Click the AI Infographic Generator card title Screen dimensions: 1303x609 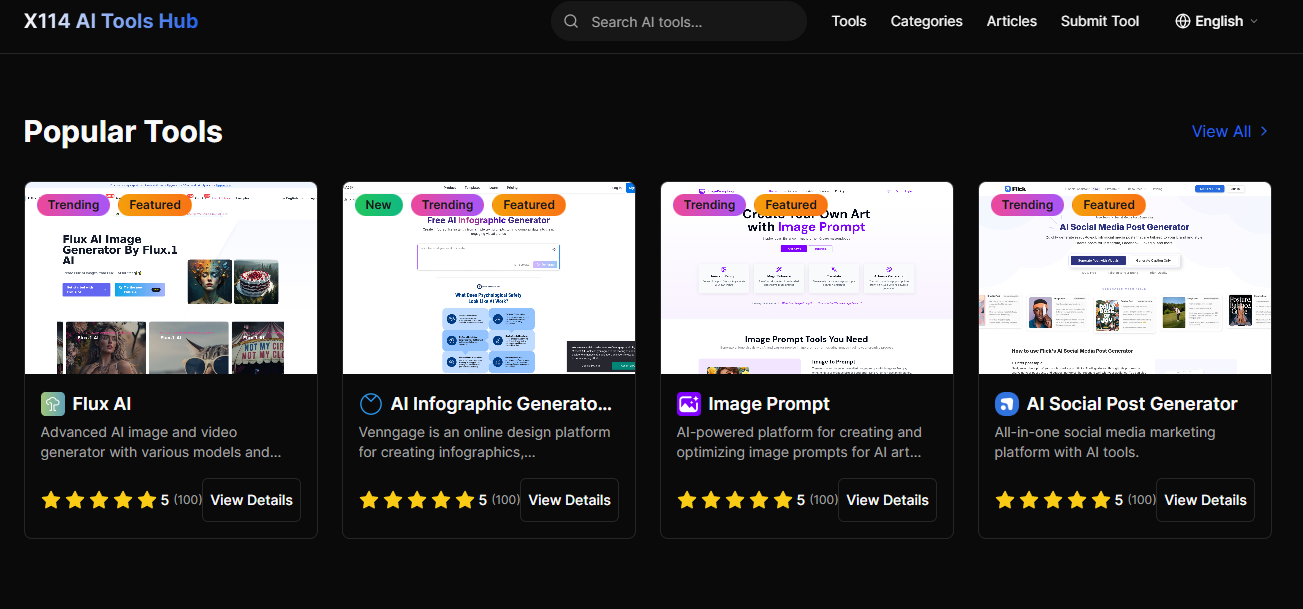tap(501, 404)
